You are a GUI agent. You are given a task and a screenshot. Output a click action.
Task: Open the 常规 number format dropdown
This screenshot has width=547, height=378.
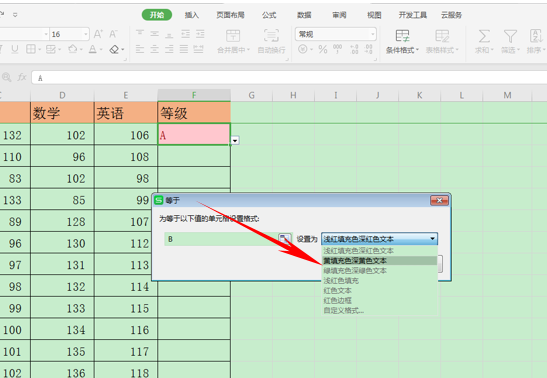[373, 34]
